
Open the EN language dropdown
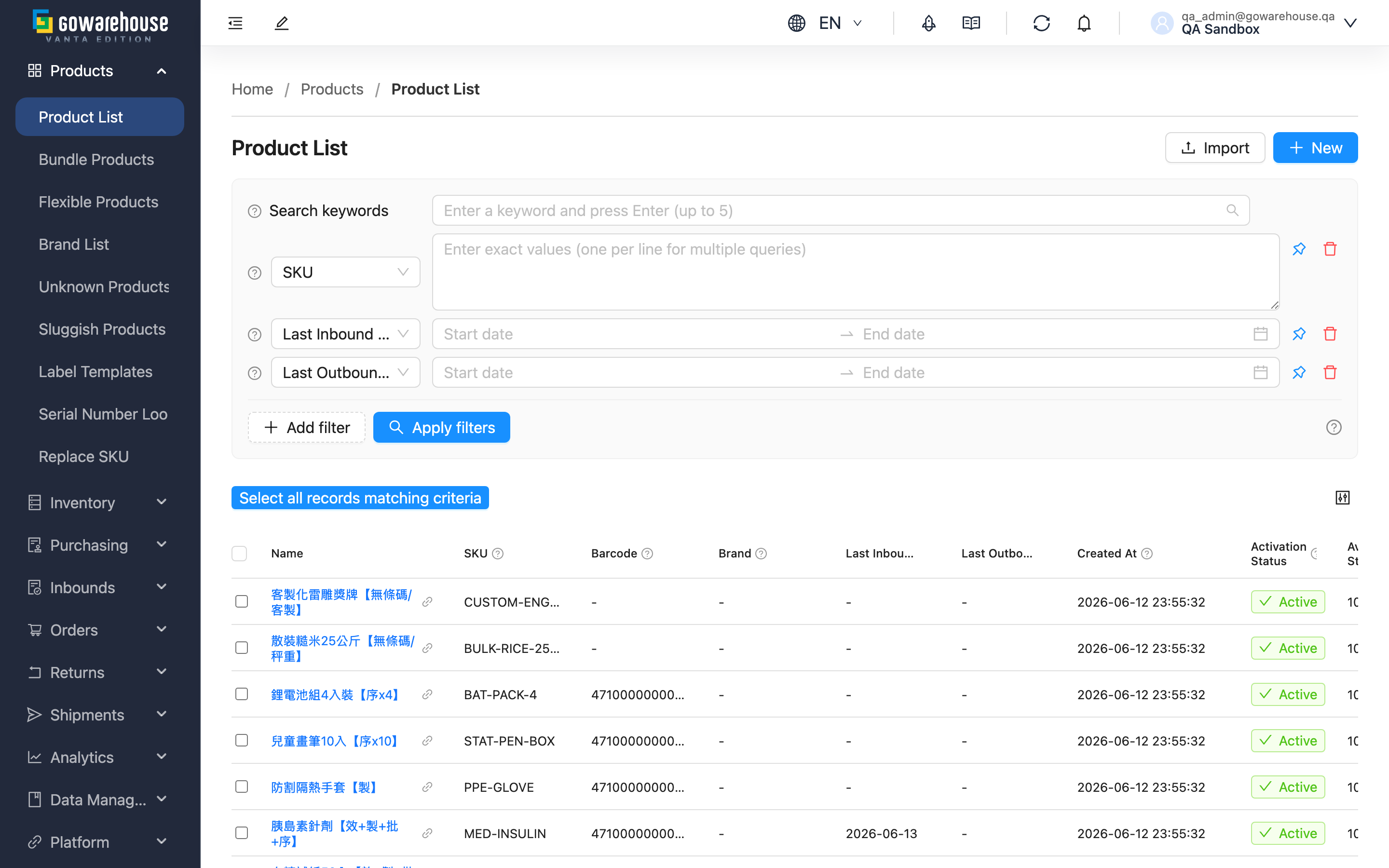840,23
